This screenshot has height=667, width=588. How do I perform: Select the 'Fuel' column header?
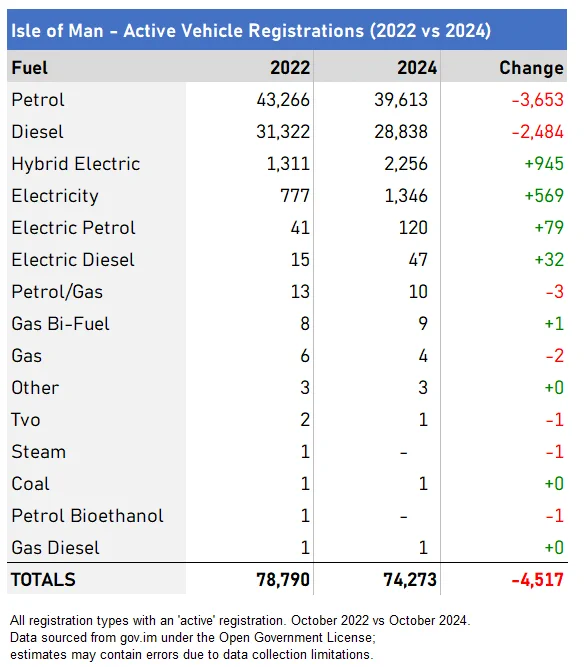29,68
